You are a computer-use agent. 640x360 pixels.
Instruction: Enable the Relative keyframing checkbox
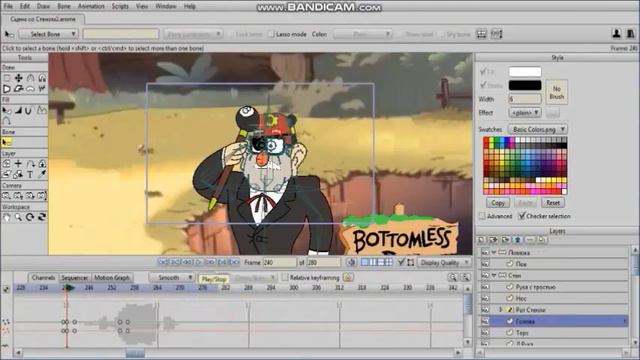coord(285,278)
